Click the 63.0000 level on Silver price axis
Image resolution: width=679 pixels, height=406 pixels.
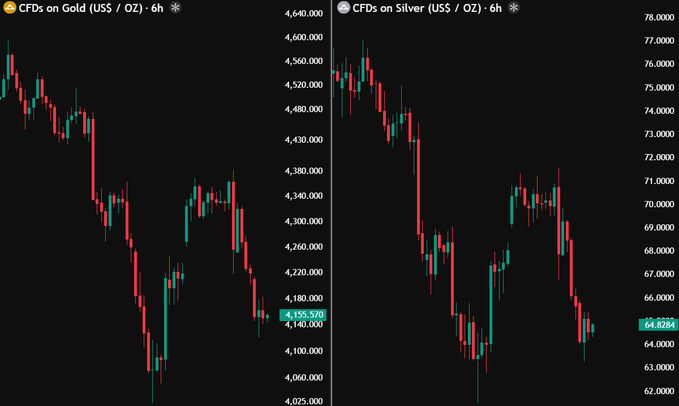click(659, 367)
